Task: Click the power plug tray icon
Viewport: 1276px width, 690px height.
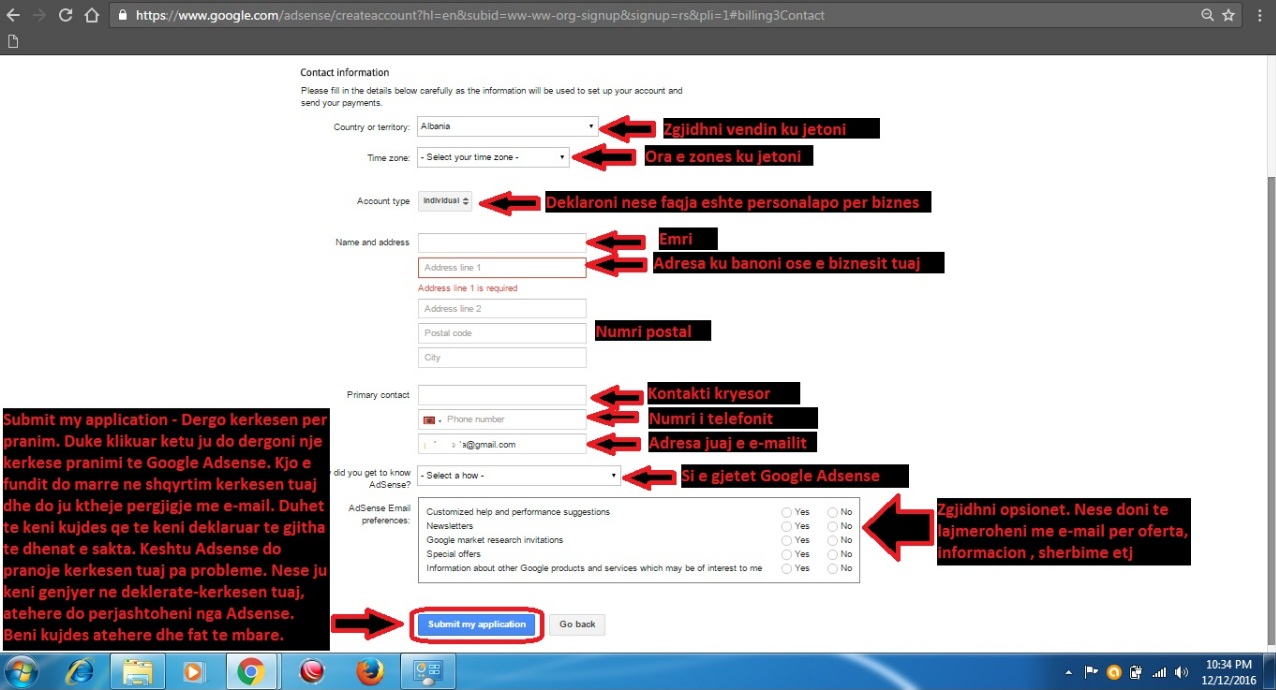Action: [x=1137, y=672]
